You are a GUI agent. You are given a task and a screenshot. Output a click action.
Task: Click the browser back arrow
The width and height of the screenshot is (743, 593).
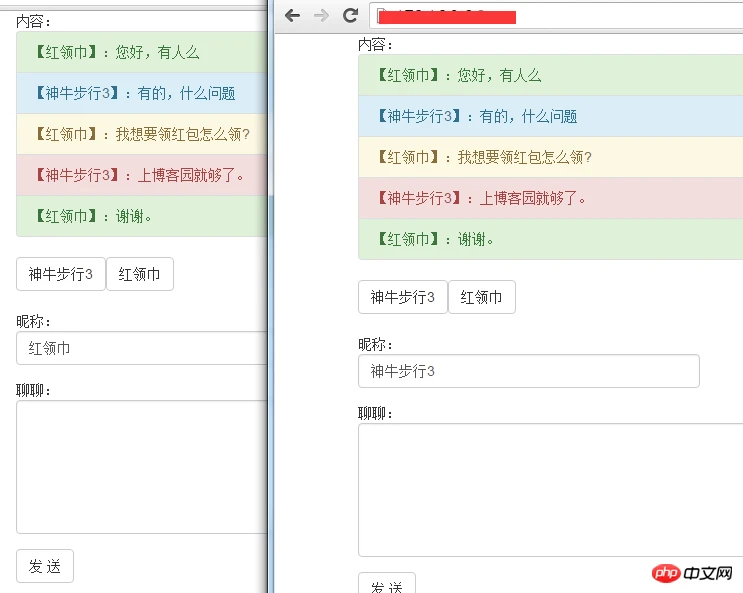(292, 15)
